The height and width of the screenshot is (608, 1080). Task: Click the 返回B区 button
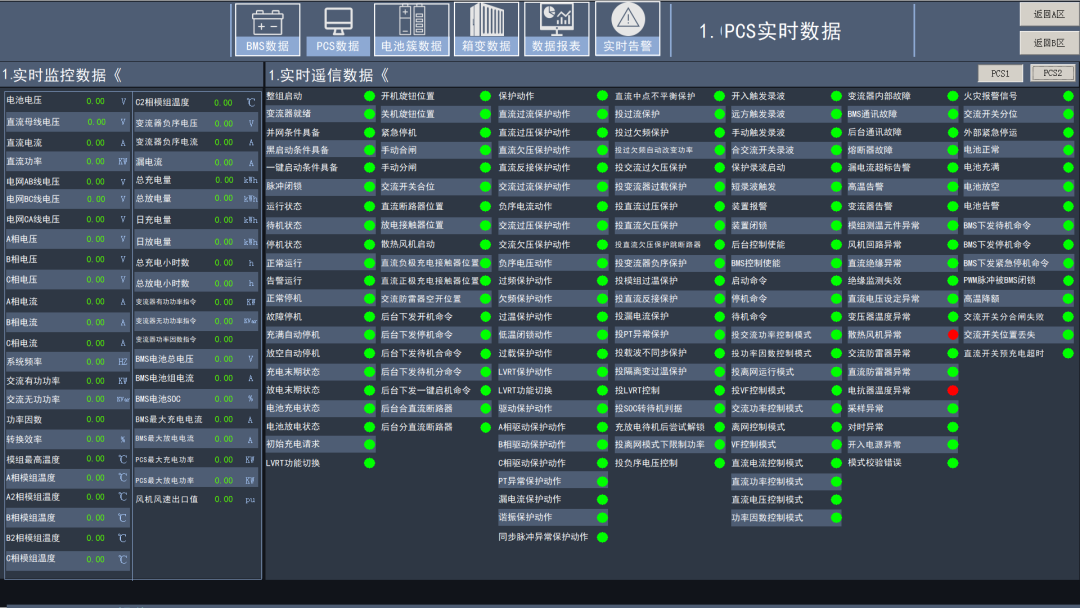1049,43
